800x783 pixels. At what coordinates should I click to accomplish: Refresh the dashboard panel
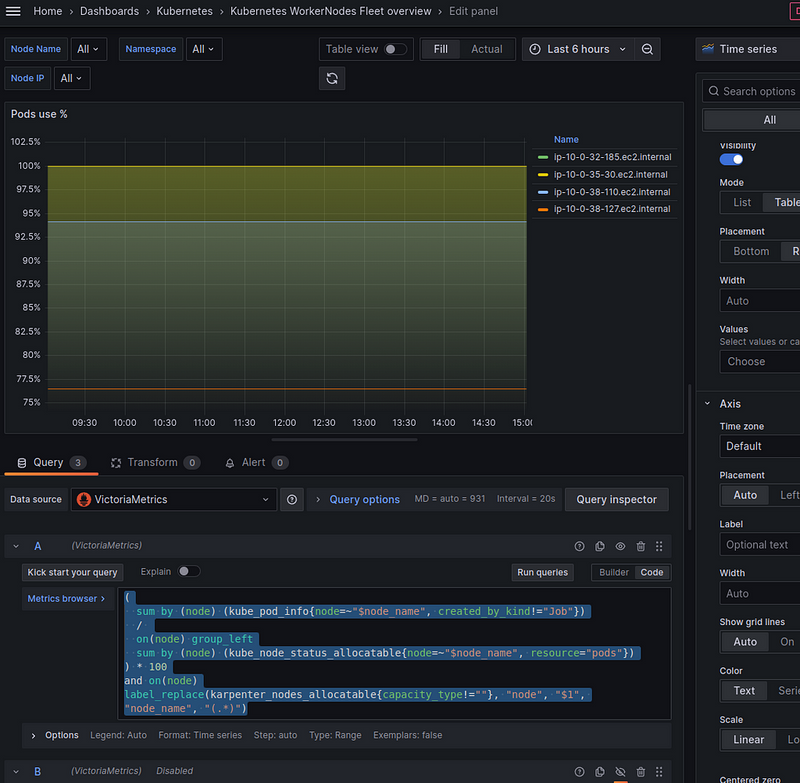click(x=332, y=78)
